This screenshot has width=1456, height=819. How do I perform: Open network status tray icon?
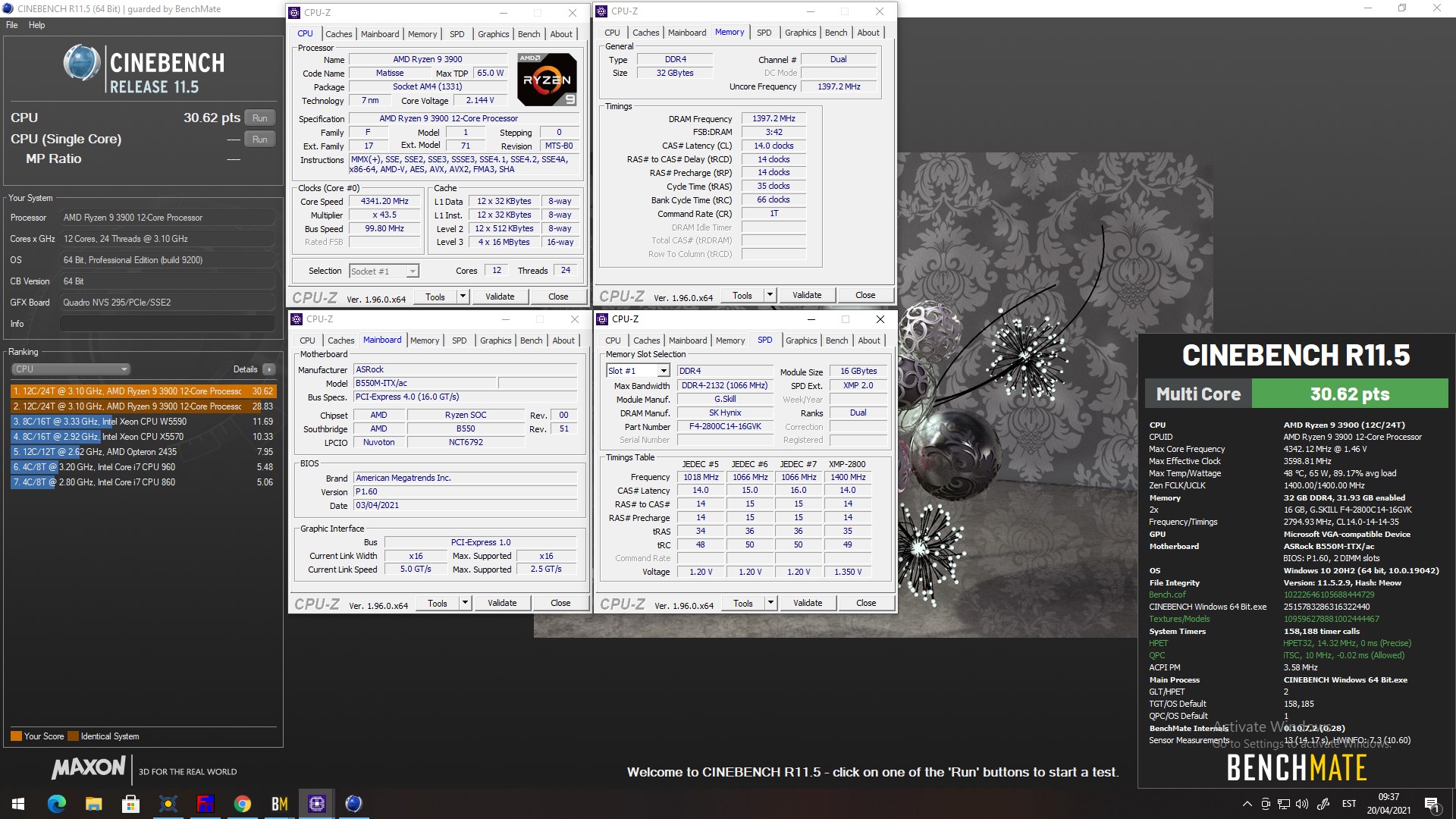point(1284,804)
